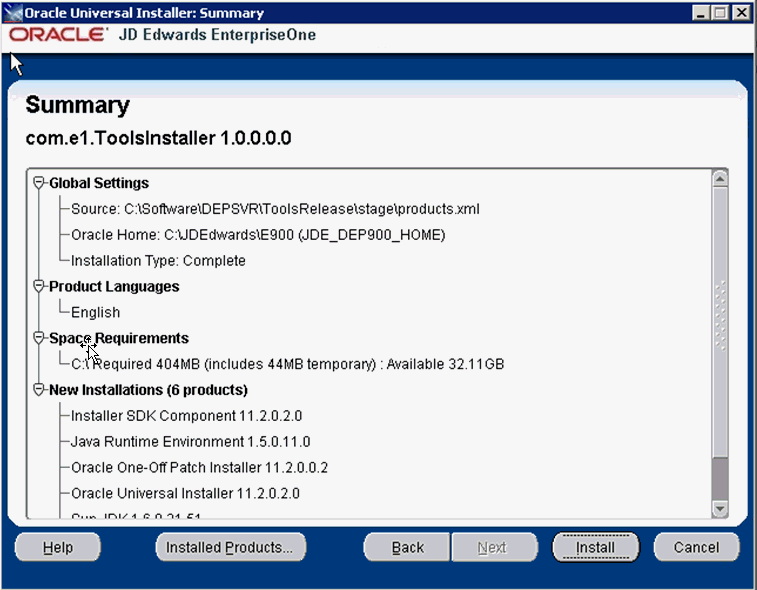Viewport: 757px width, 590px height.
Task: Select the English language row
Action: pyautogui.click(x=96, y=312)
